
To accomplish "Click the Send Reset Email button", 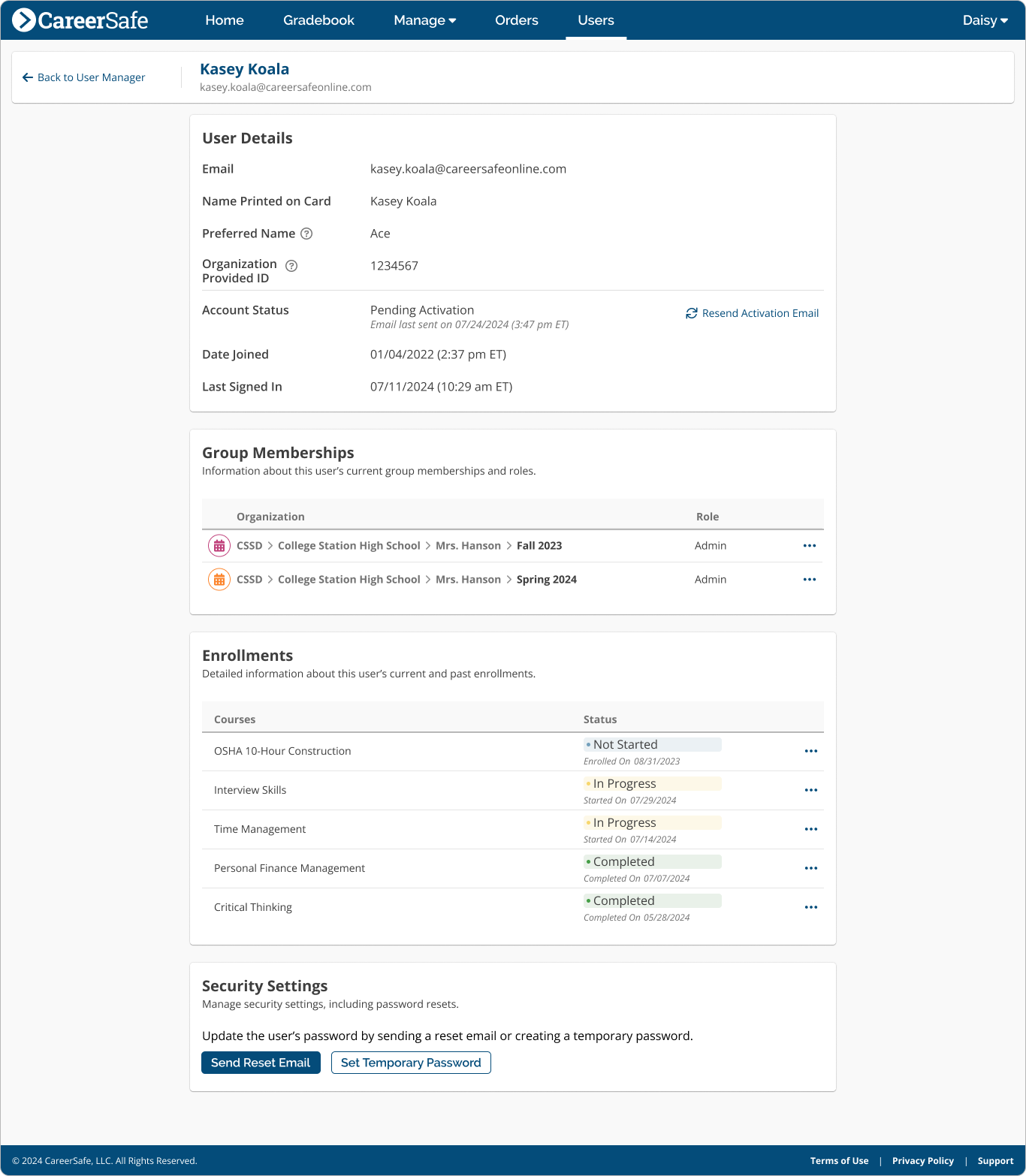I will click(261, 1063).
